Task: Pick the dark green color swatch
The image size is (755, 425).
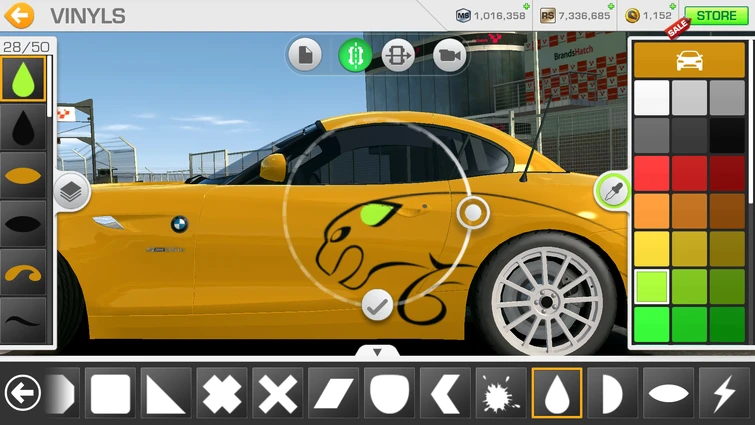Action: pyautogui.click(x=727, y=324)
